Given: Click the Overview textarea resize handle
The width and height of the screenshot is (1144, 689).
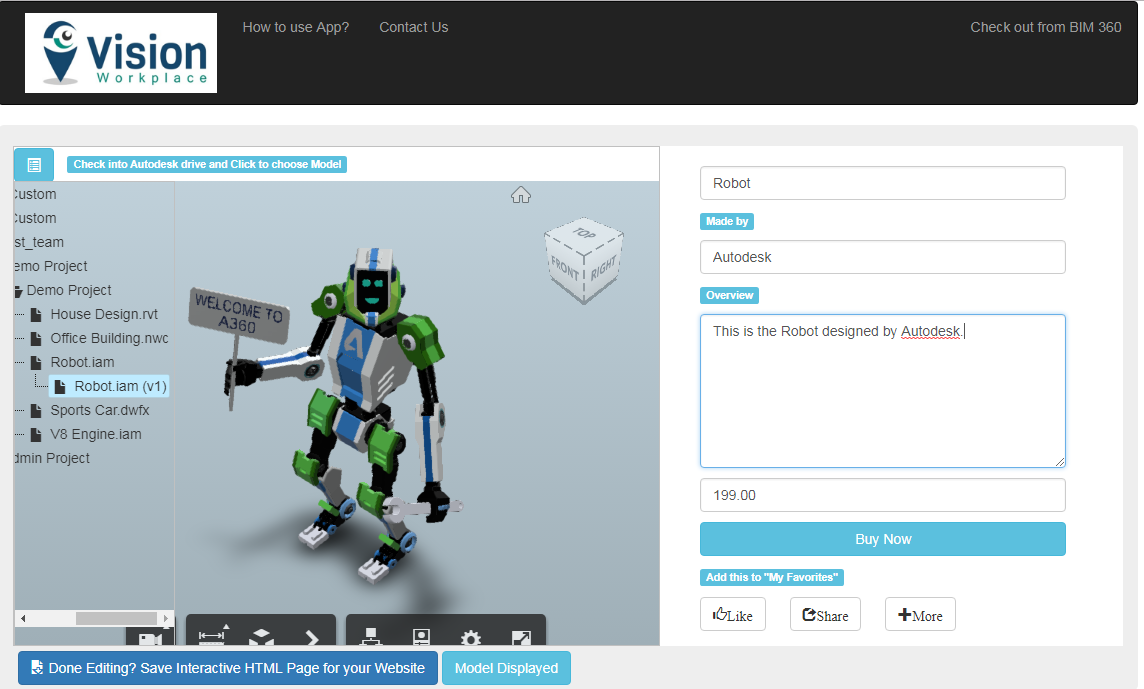Looking at the screenshot, I should tap(1059, 461).
